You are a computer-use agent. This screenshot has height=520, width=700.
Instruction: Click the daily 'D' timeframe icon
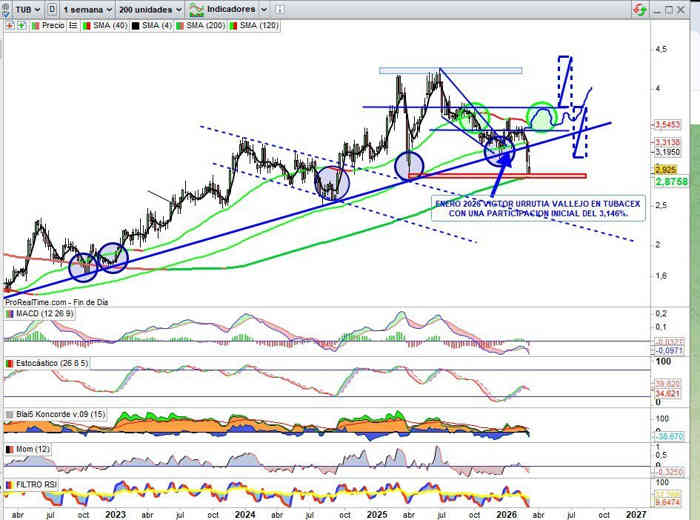pyautogui.click(x=52, y=9)
